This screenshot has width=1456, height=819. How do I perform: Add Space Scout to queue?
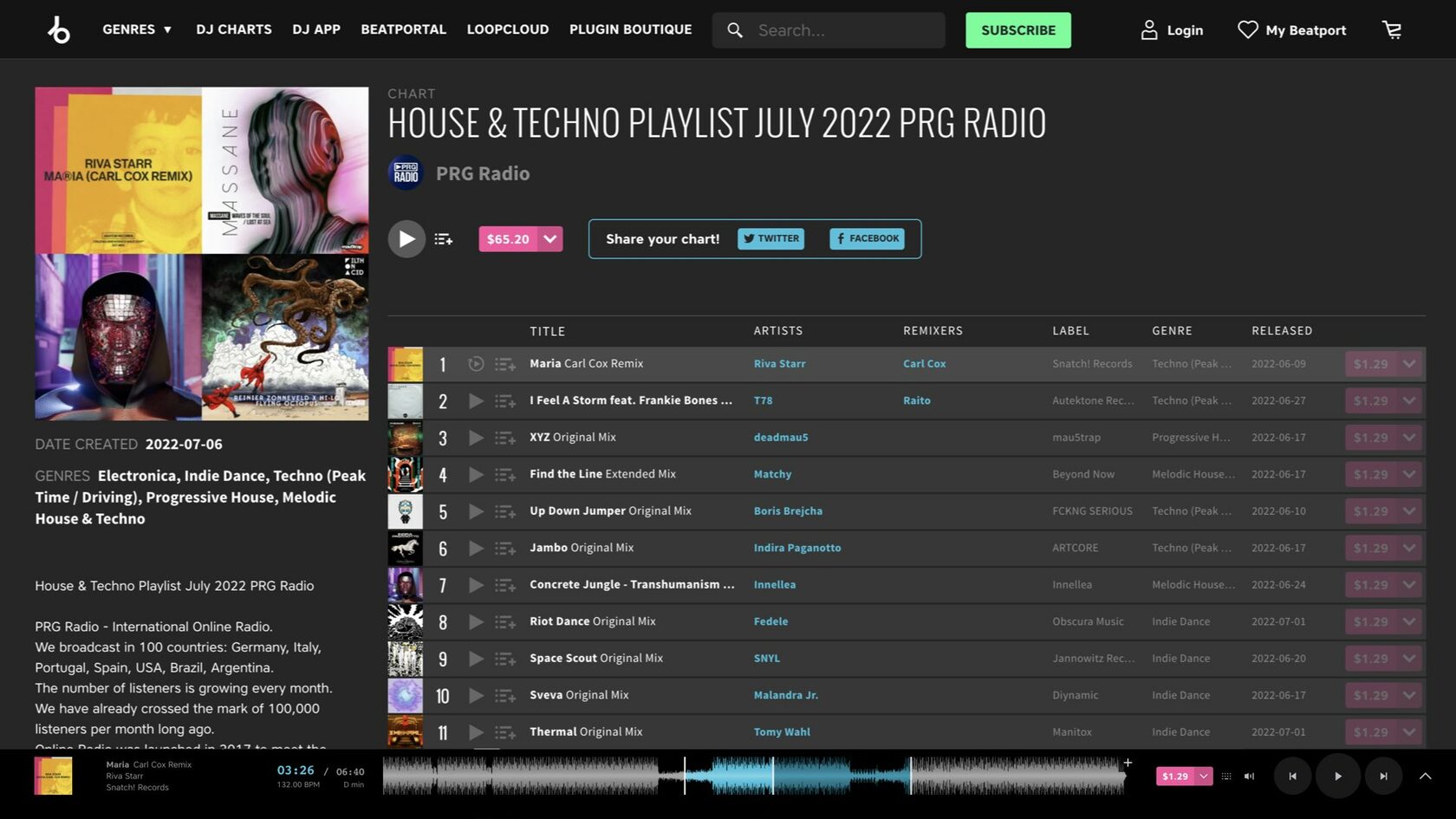click(505, 659)
